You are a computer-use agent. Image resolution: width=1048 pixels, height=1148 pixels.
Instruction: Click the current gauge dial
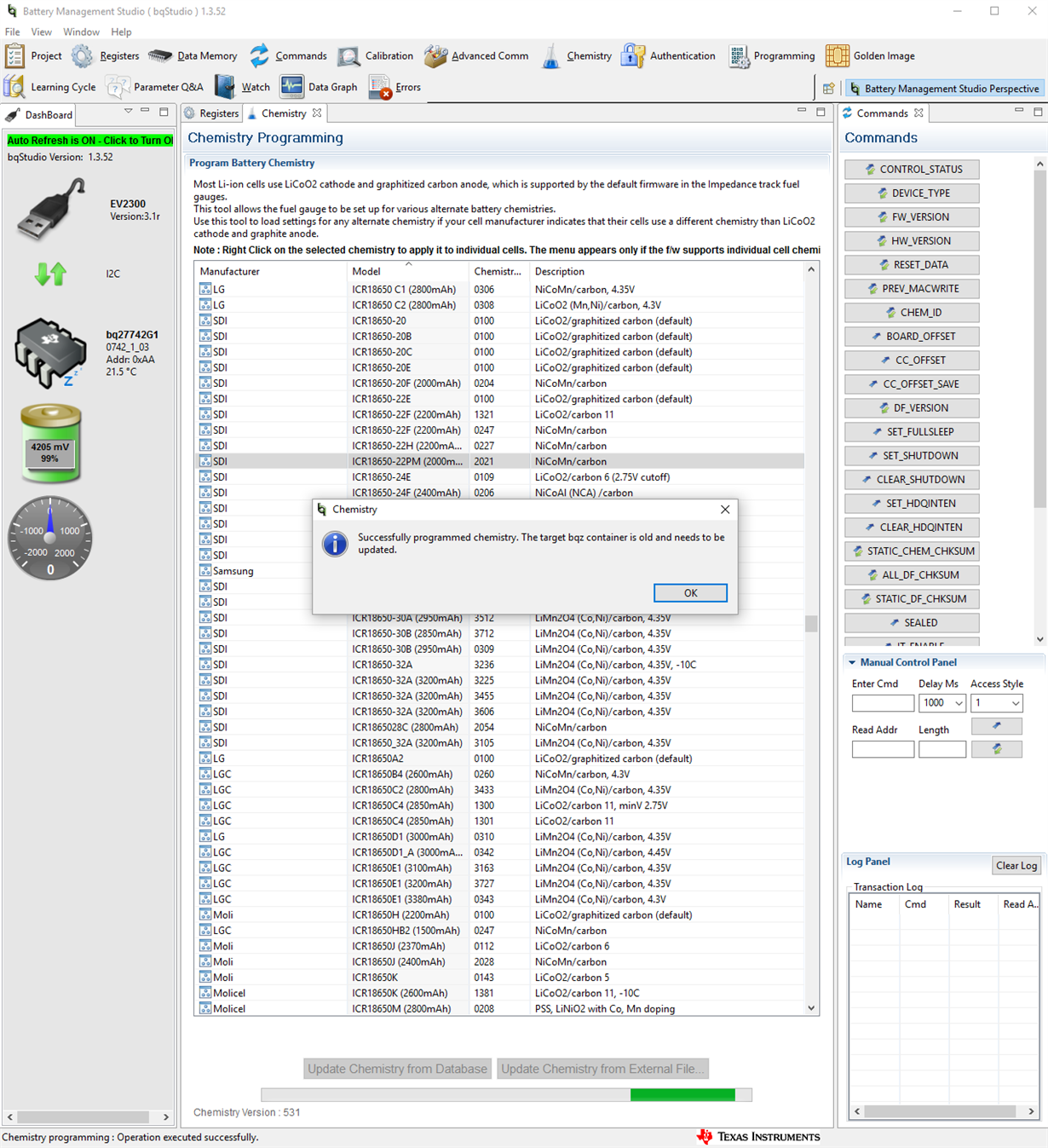pos(50,539)
